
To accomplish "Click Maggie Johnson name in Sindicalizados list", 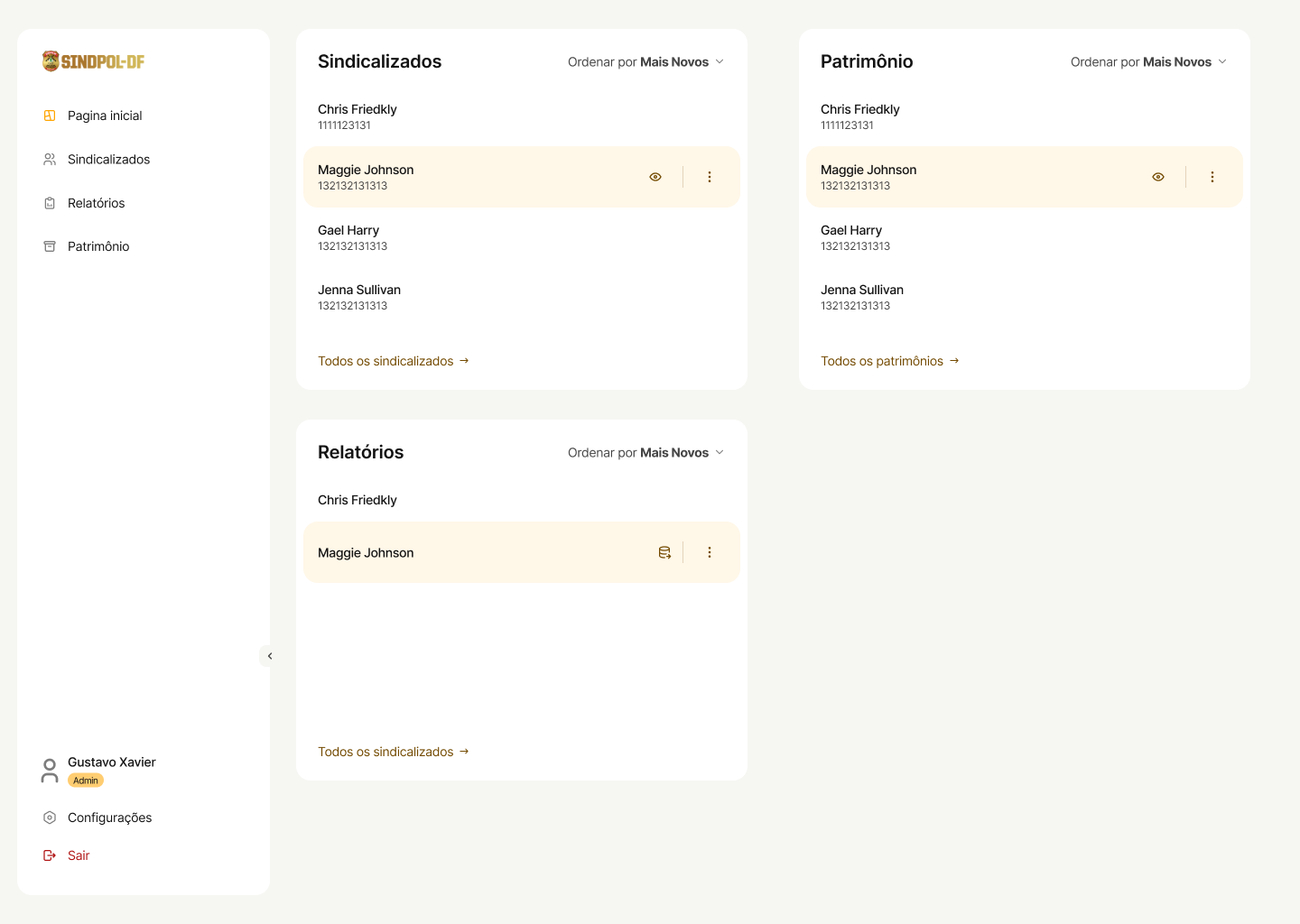I will [366, 170].
